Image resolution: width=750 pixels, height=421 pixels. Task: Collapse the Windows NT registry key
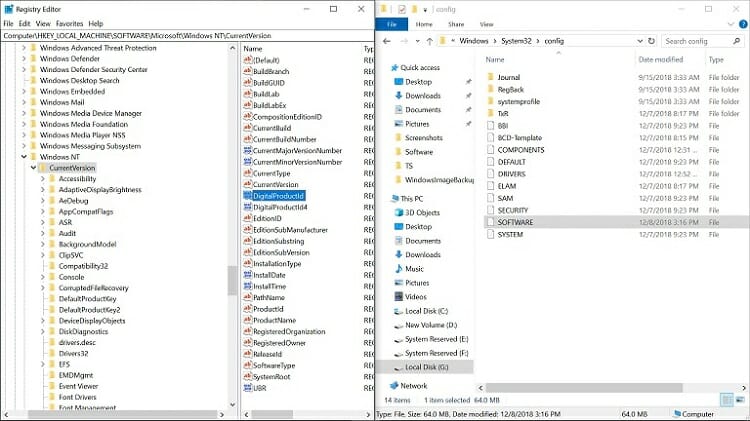click(x=24, y=157)
